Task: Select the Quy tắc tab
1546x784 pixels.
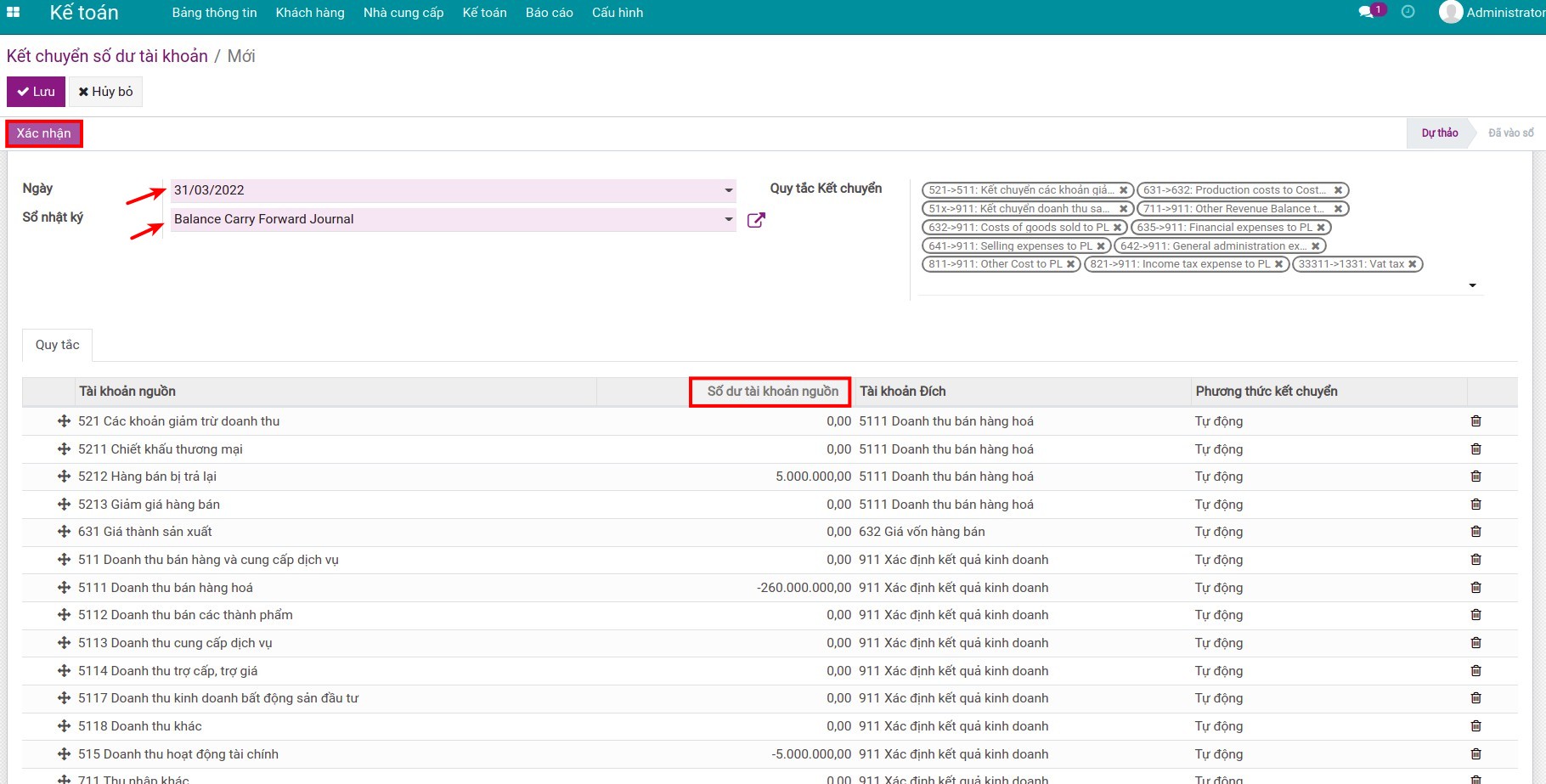Action: coord(57,345)
